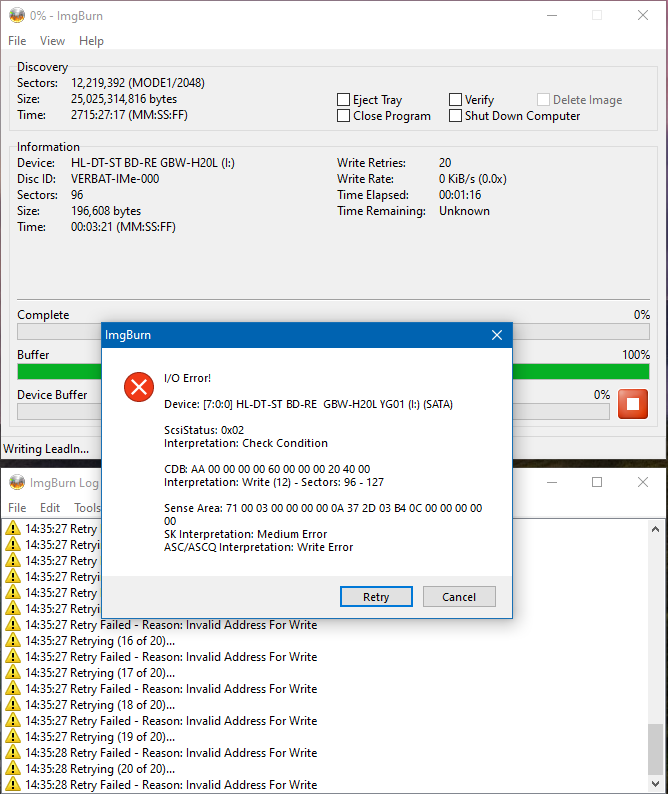Click the Writing LeadIn status text

46,449
